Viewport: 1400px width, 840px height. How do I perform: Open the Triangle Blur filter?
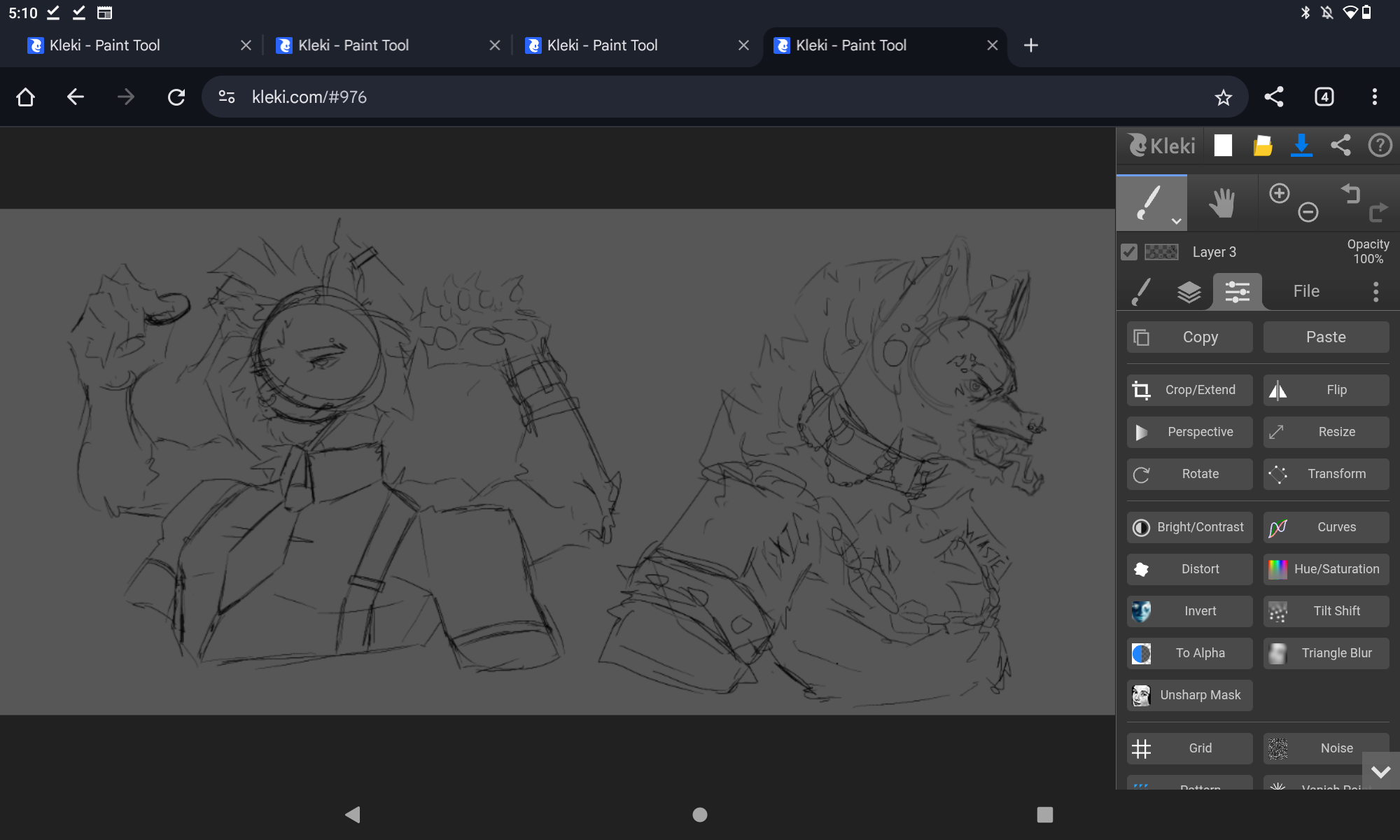pos(1326,653)
